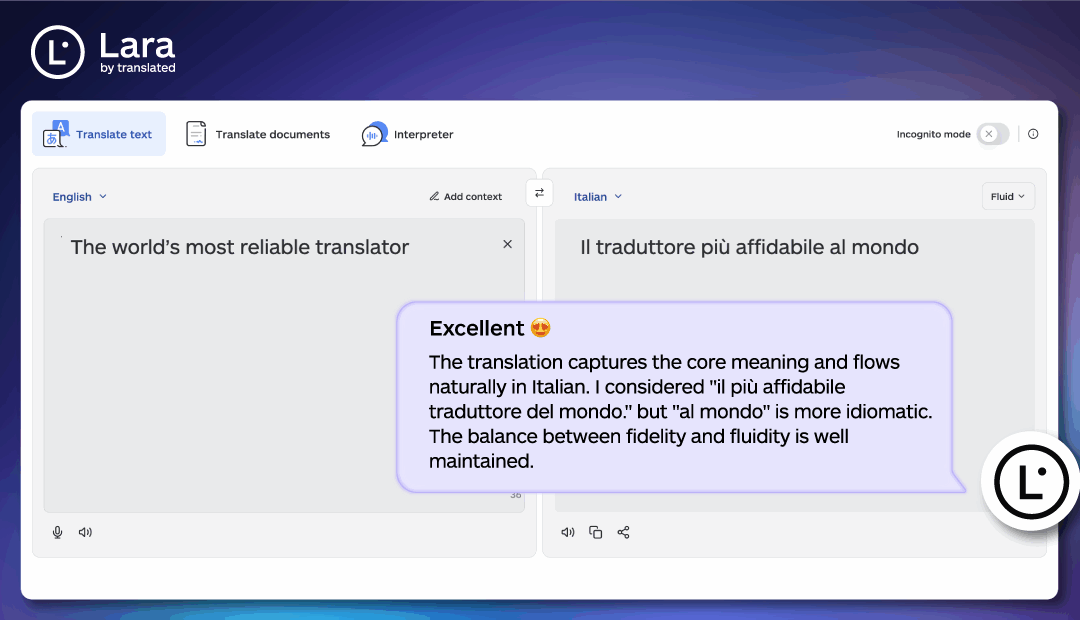The width and height of the screenshot is (1080, 620).
Task: Open the Italian target language dropdown
Action: (598, 196)
